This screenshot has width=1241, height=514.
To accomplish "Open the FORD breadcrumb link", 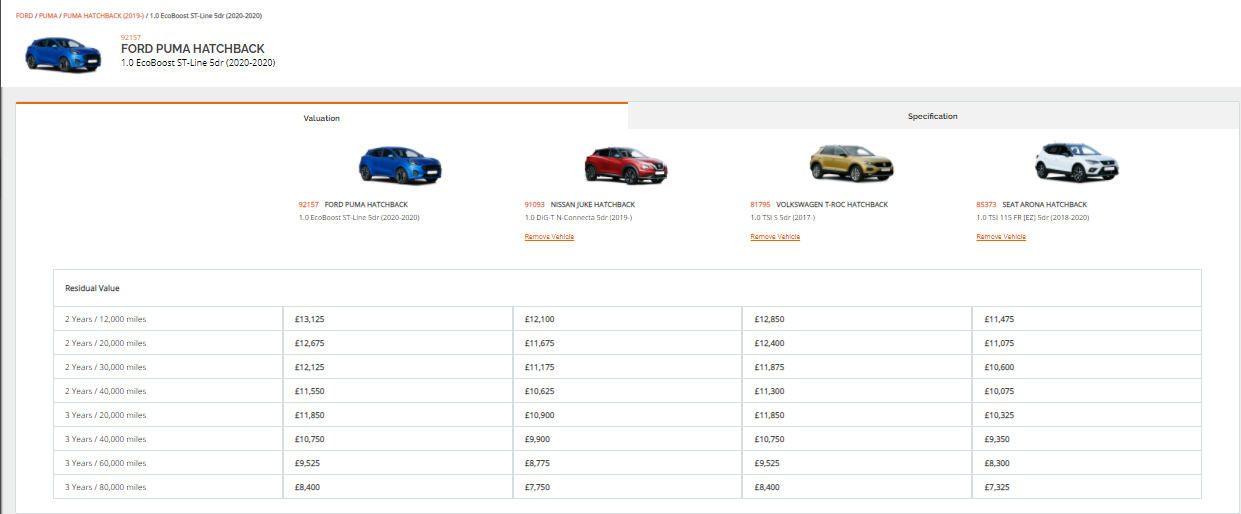I will pos(24,16).
